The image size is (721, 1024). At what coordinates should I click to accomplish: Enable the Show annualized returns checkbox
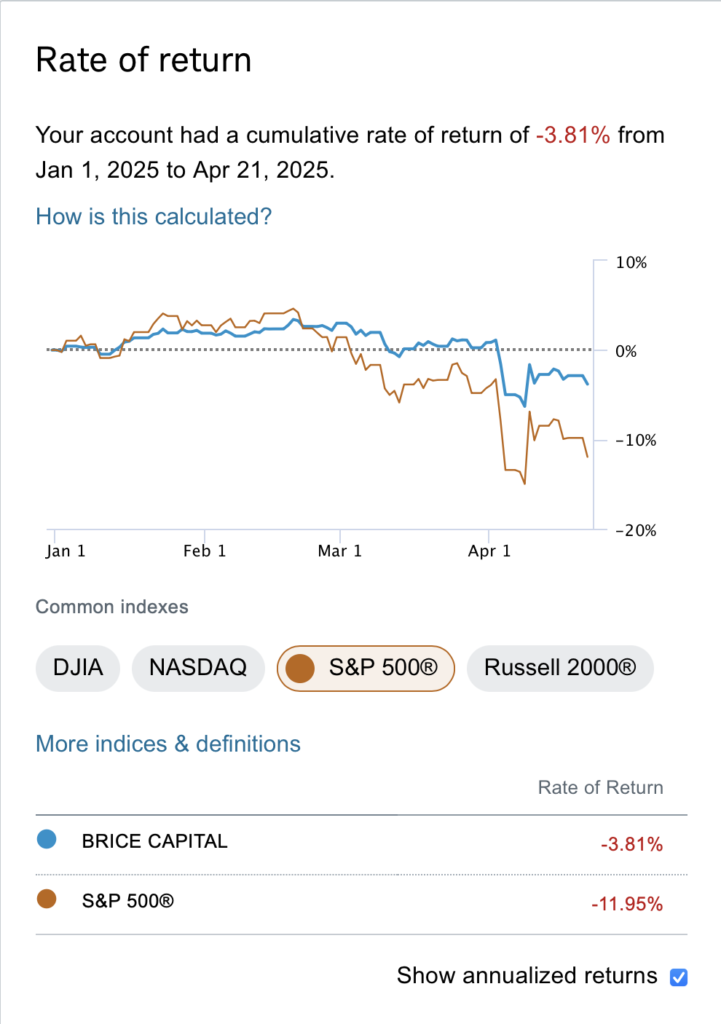[x=679, y=976]
